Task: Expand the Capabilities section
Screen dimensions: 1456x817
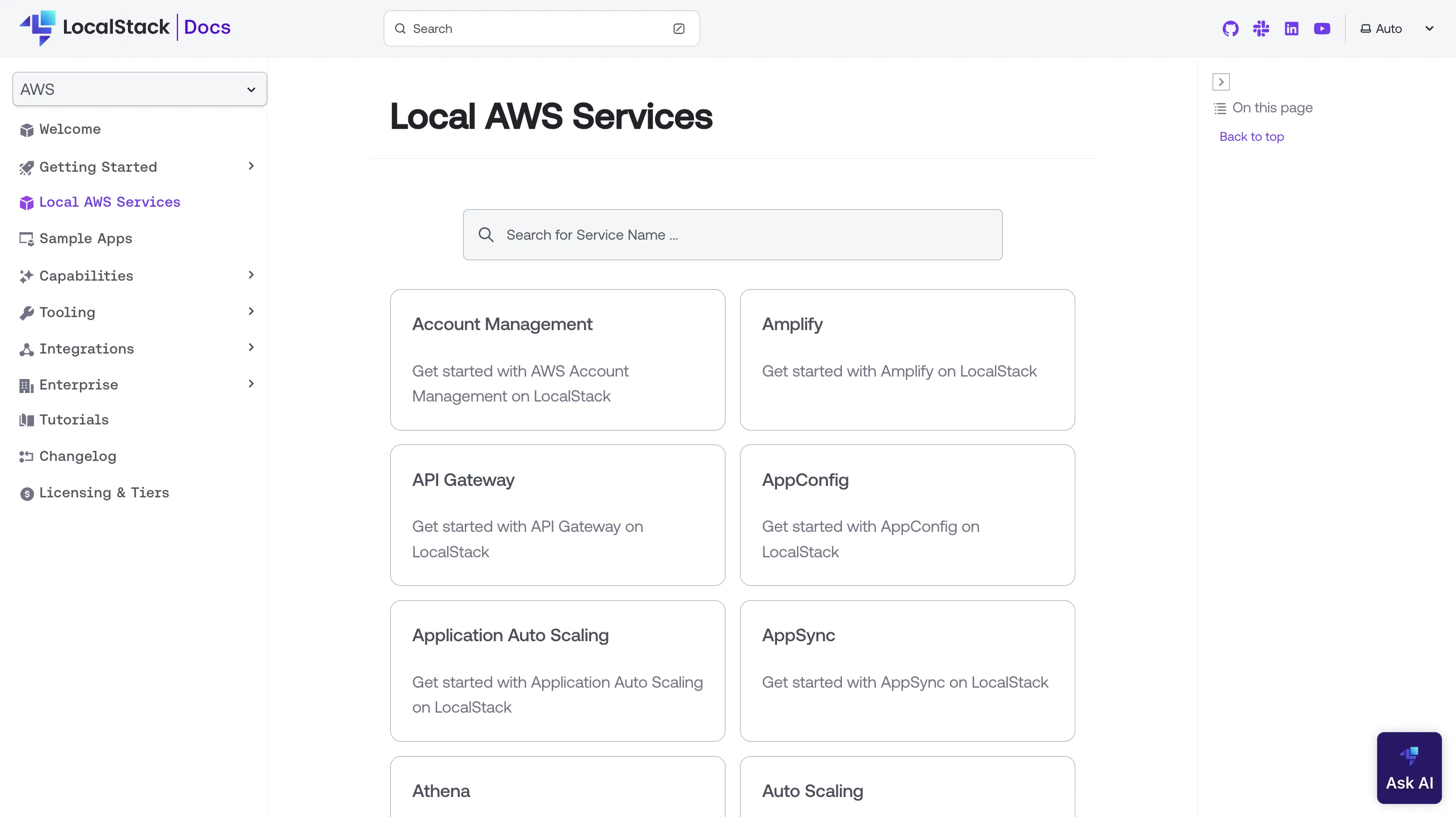Action: pyautogui.click(x=250, y=275)
